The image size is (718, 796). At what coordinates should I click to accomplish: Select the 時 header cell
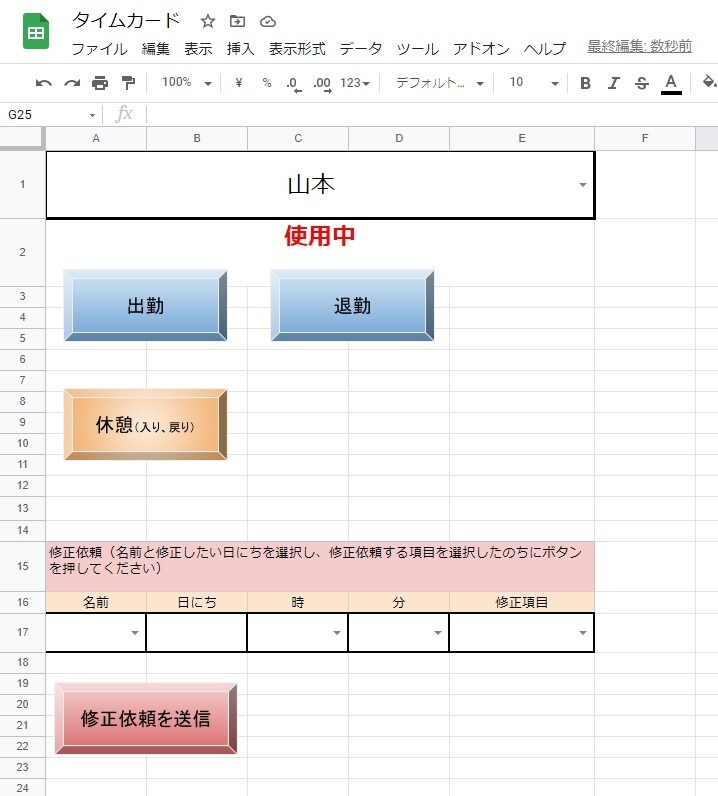298,602
